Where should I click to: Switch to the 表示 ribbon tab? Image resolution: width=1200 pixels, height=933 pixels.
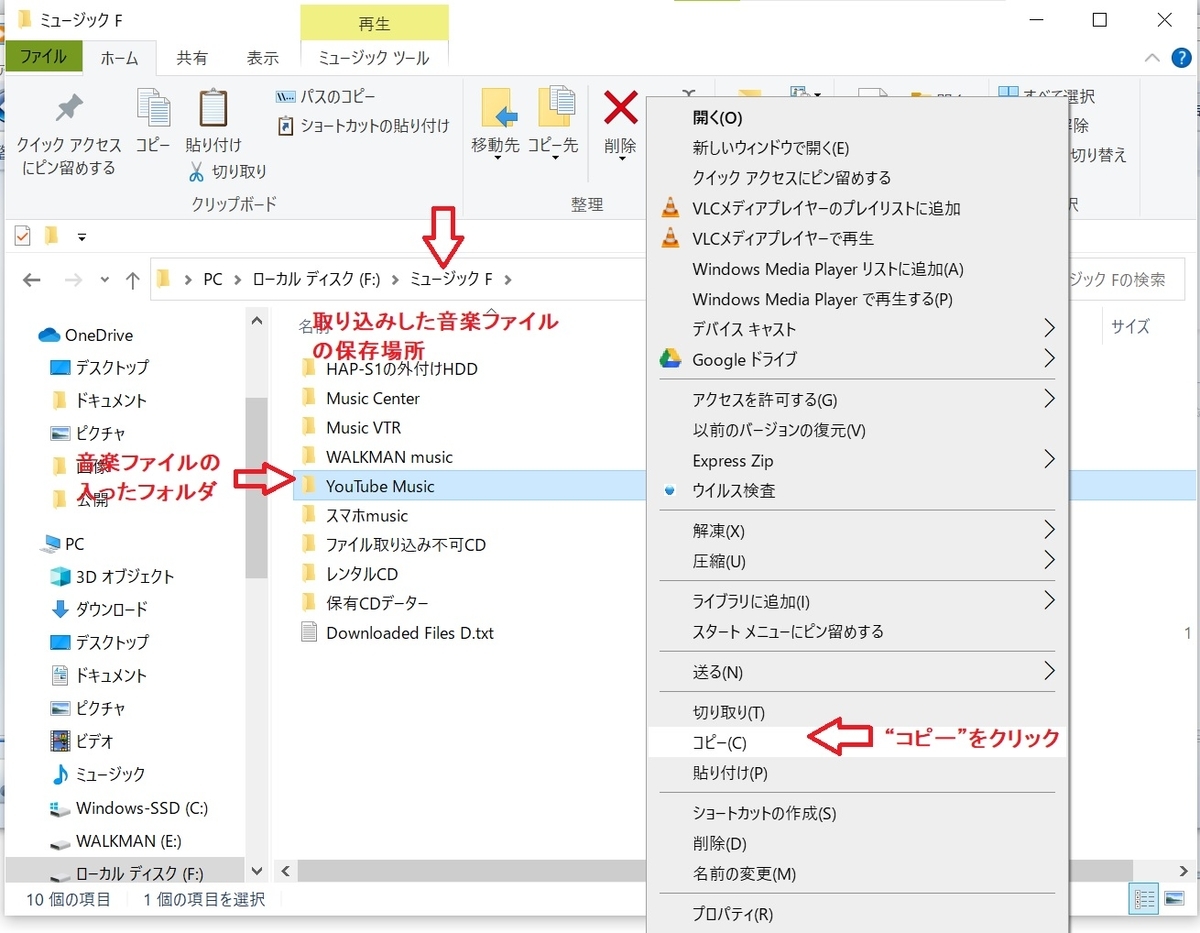click(262, 58)
